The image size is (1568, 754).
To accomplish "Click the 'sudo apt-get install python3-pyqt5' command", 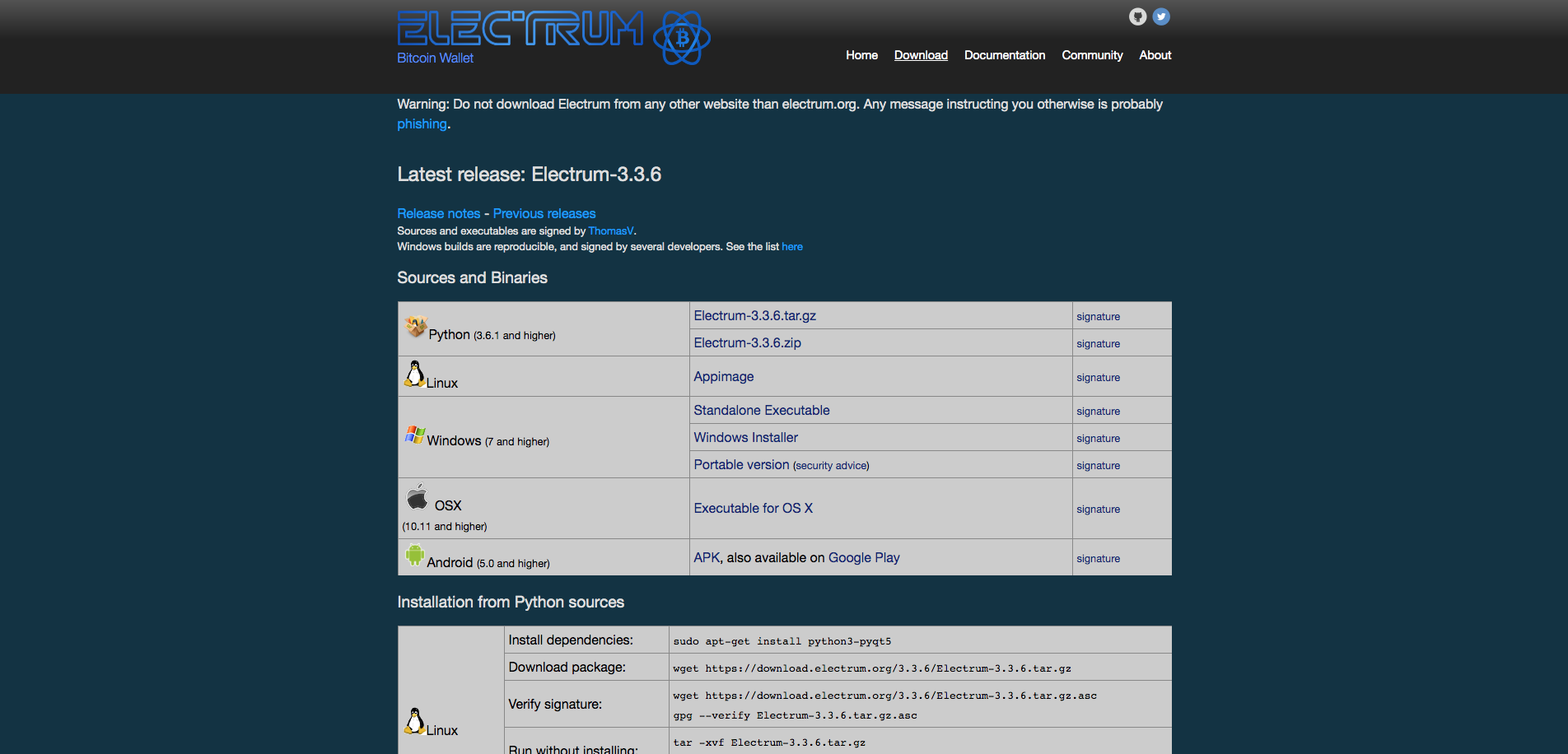I will [x=782, y=642].
